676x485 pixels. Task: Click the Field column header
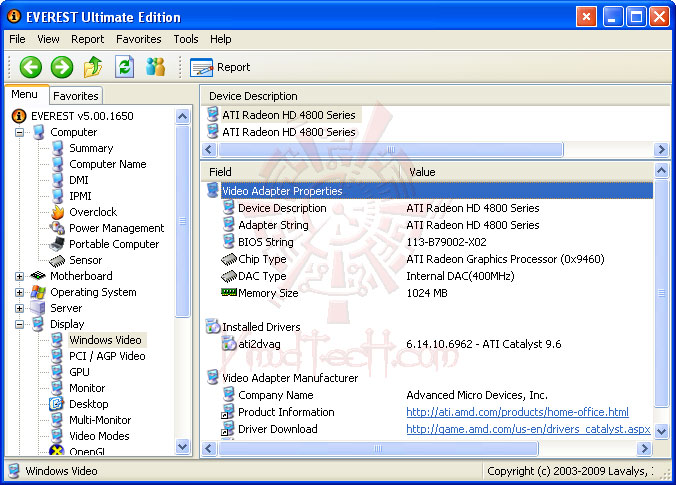click(301, 172)
